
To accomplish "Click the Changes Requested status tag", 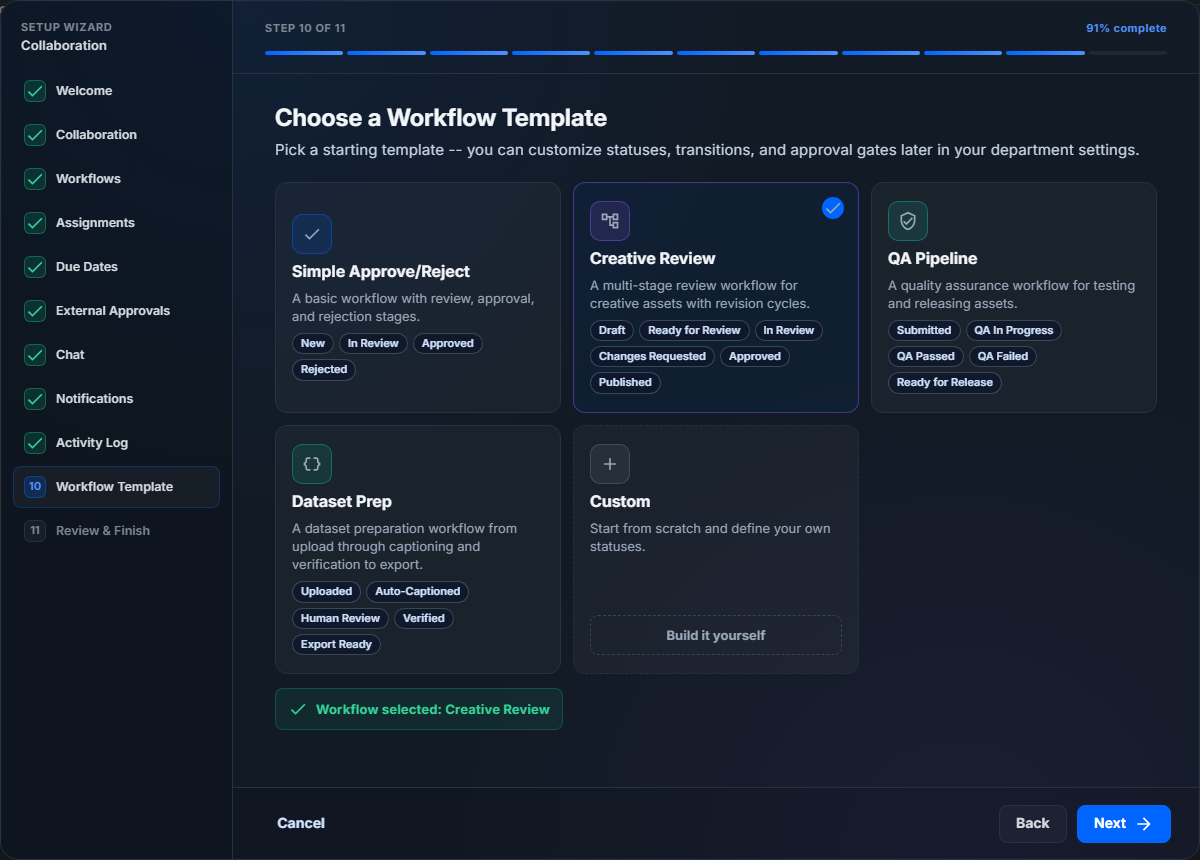I will (x=652, y=356).
